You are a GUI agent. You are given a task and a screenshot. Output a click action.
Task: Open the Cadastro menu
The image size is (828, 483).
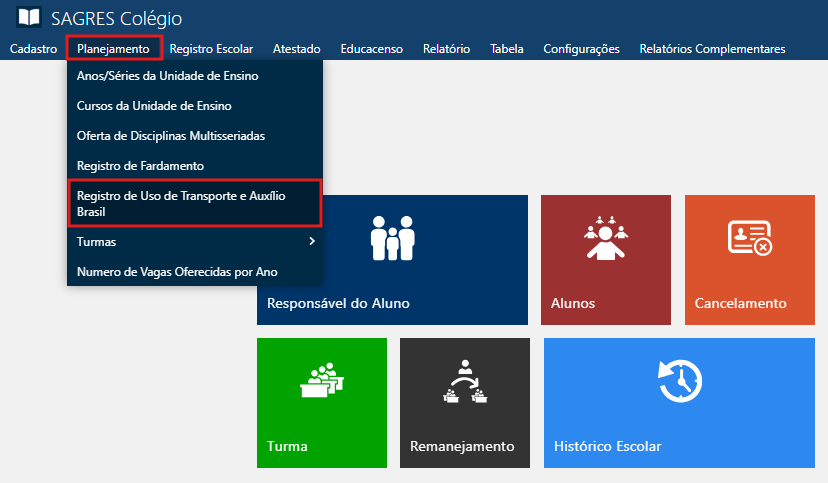point(34,49)
